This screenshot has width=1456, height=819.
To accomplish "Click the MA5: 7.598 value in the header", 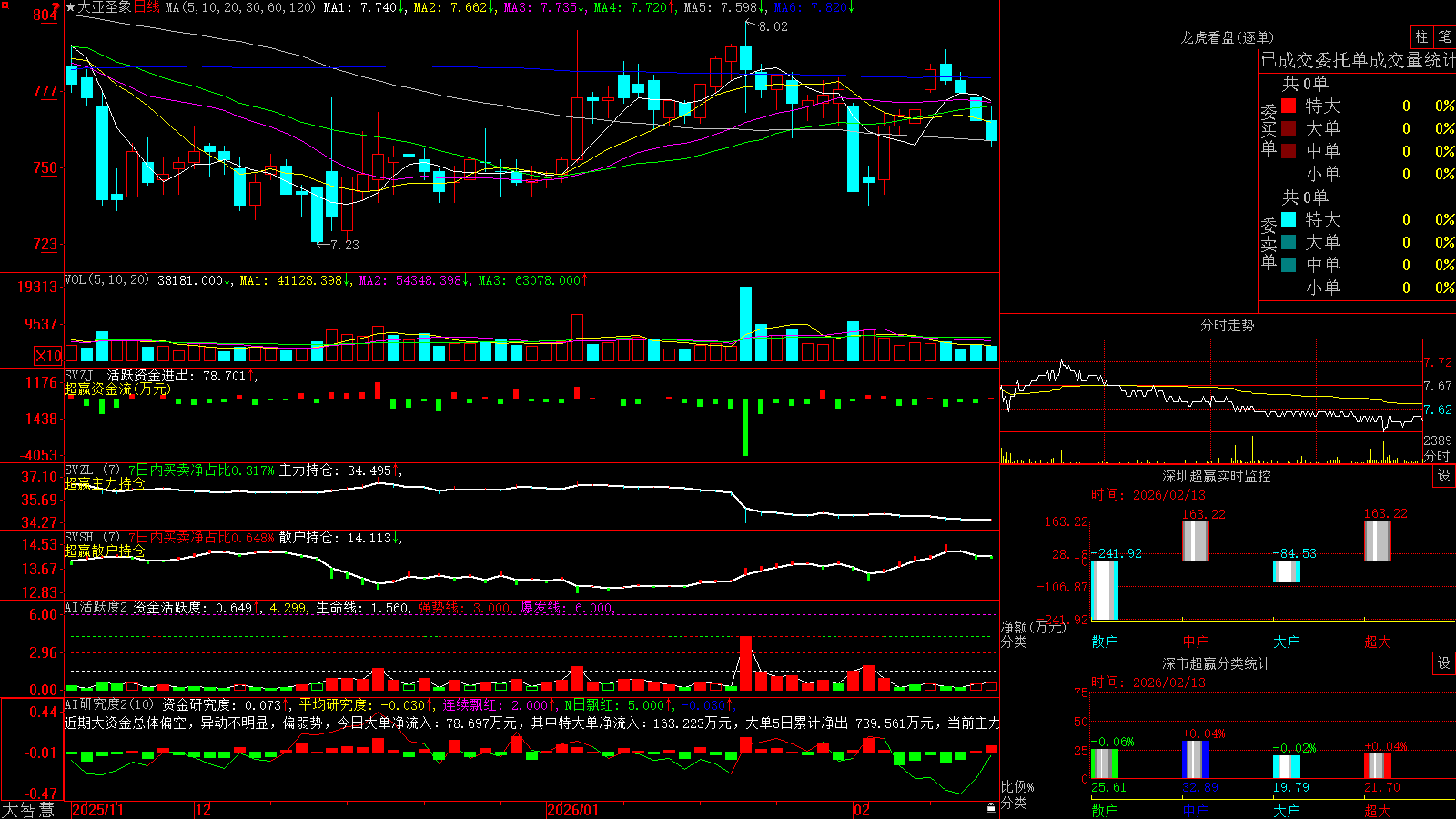I will pyautogui.click(x=724, y=7).
